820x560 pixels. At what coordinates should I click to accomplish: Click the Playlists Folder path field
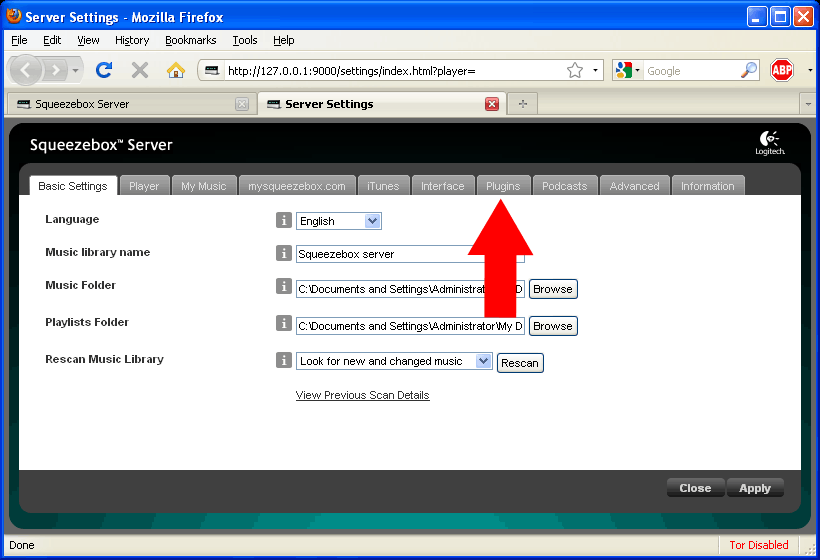pos(410,326)
